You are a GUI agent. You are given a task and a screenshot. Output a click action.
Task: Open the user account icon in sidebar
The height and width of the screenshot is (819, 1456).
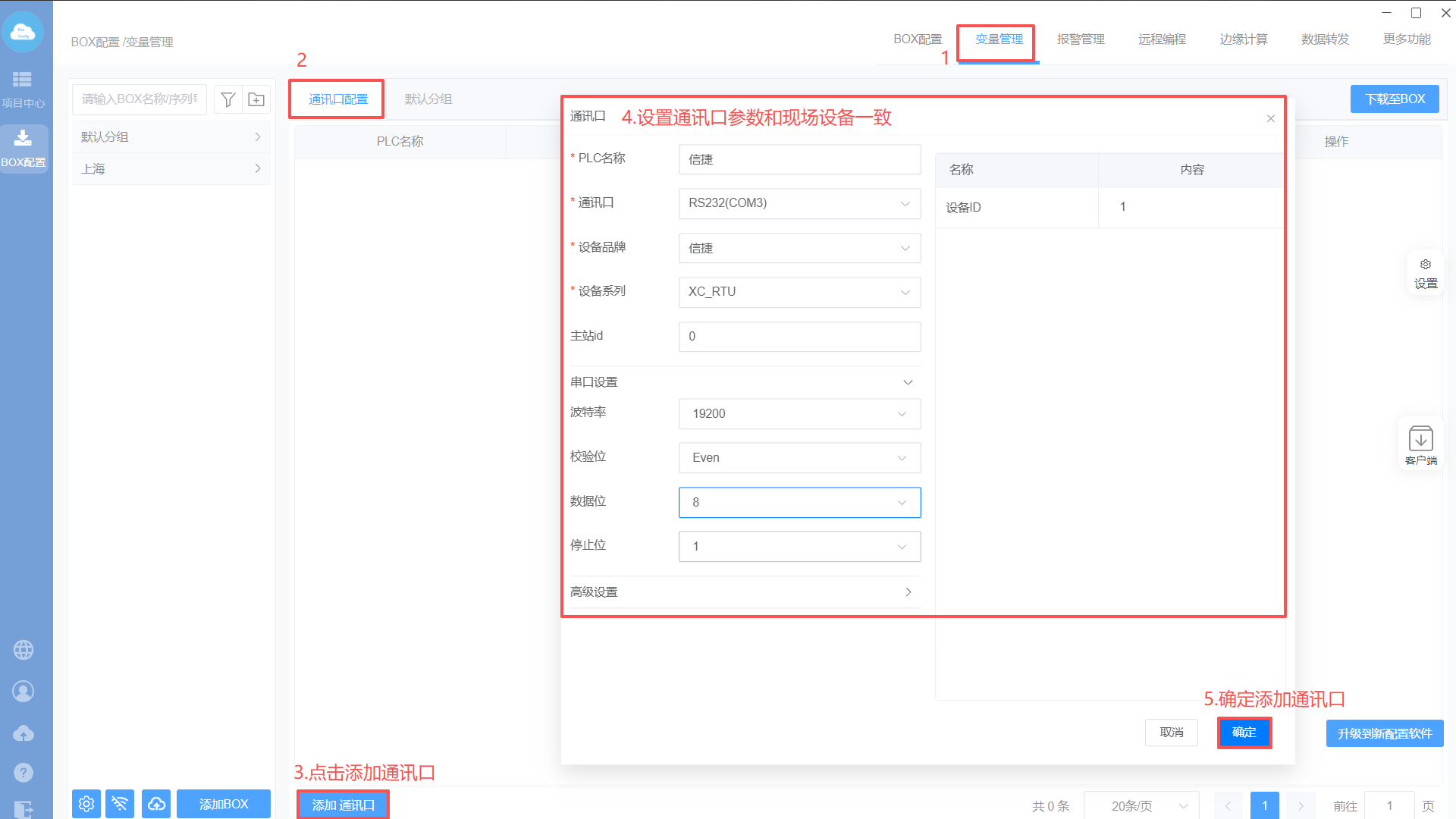pyautogui.click(x=24, y=692)
